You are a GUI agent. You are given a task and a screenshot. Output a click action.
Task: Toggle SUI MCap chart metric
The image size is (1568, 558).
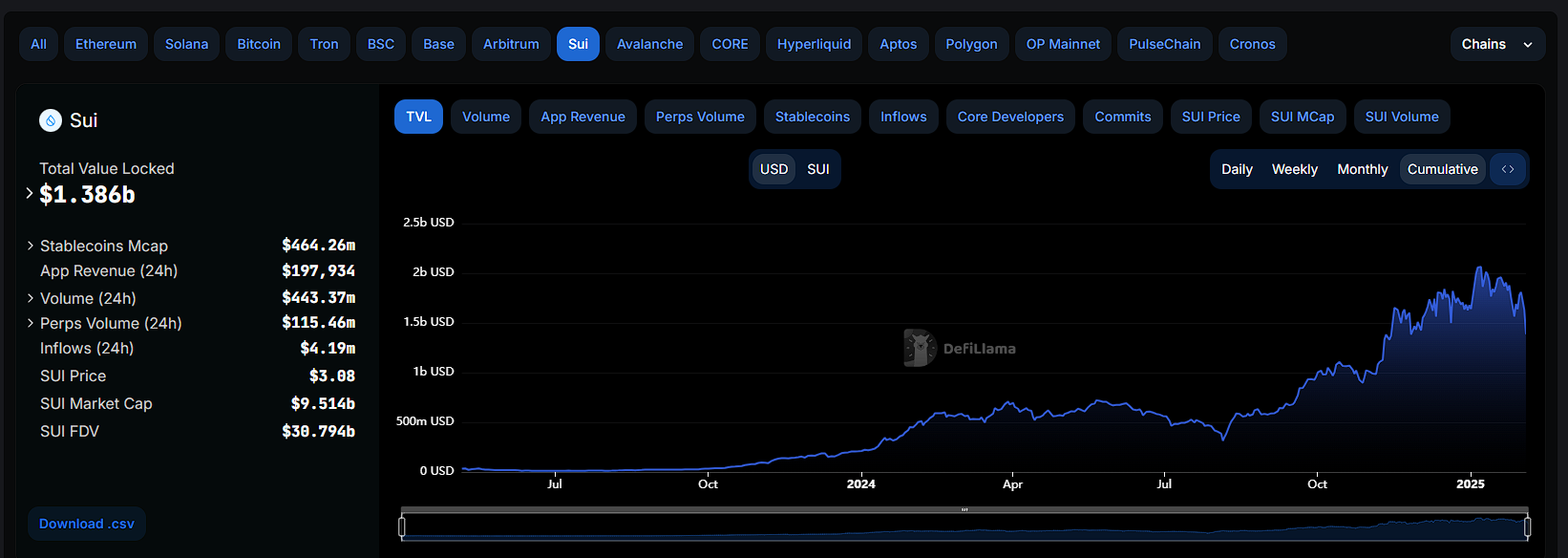tap(1303, 117)
